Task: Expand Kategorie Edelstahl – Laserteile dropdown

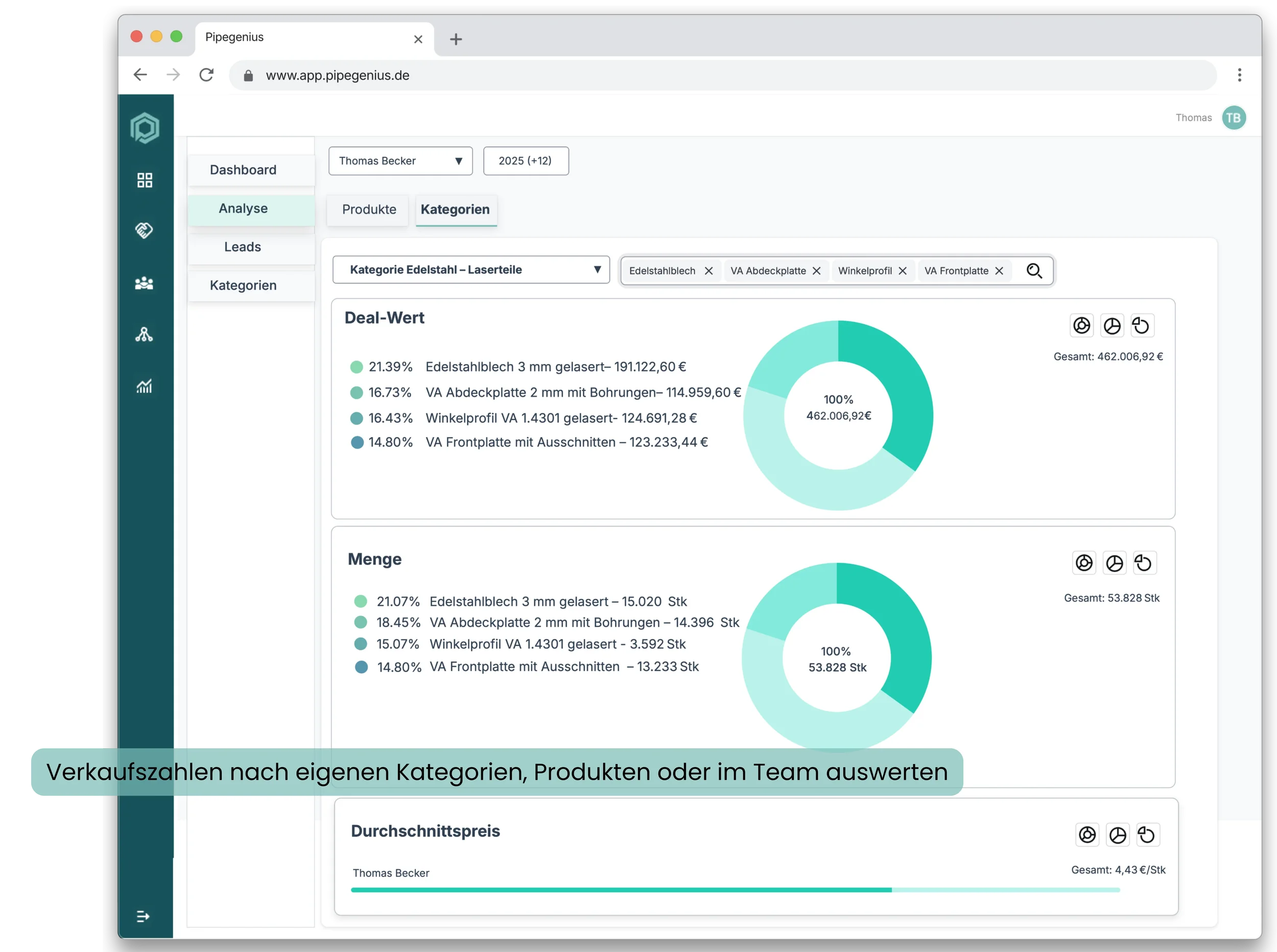Action: (x=471, y=270)
